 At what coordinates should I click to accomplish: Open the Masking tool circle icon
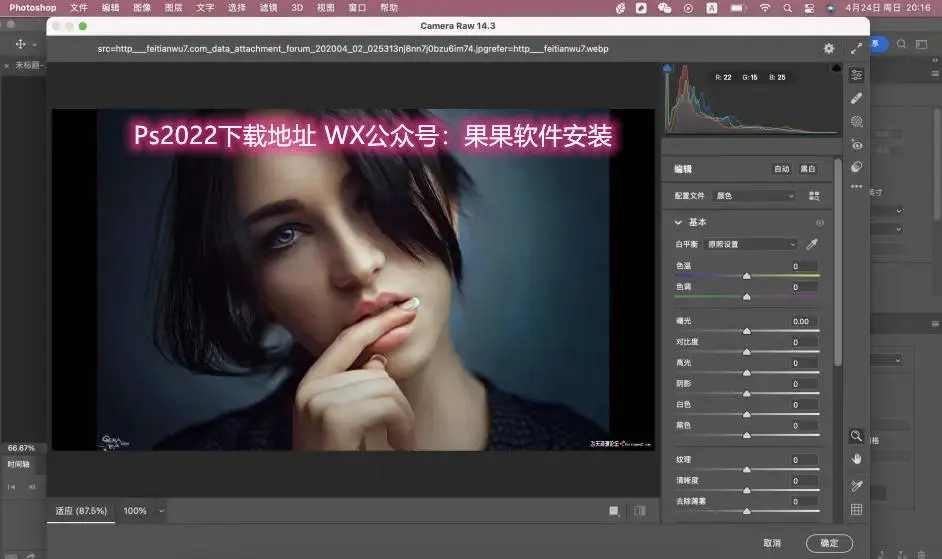coord(857,121)
